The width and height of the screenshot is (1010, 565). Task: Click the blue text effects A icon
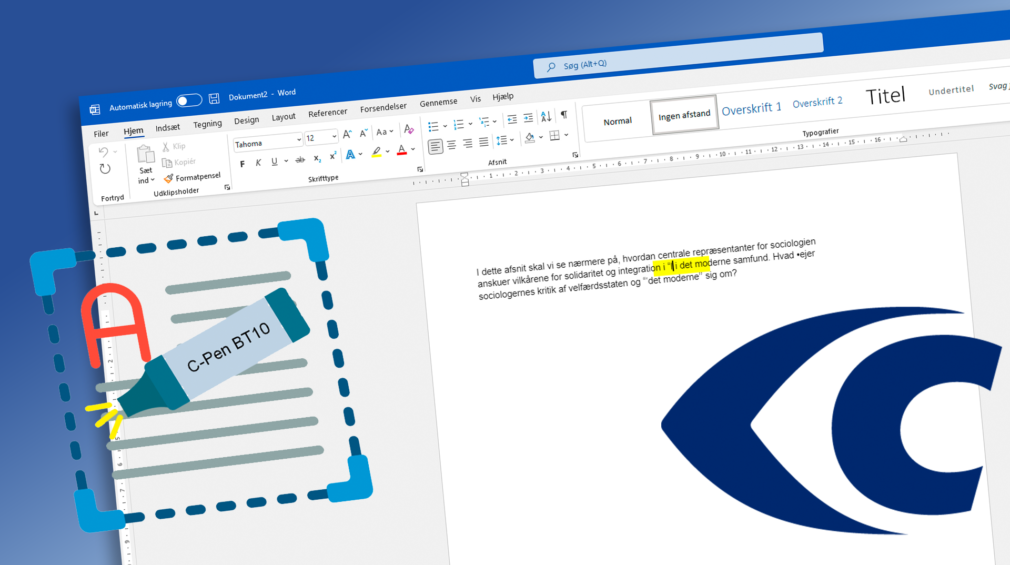[x=350, y=155]
